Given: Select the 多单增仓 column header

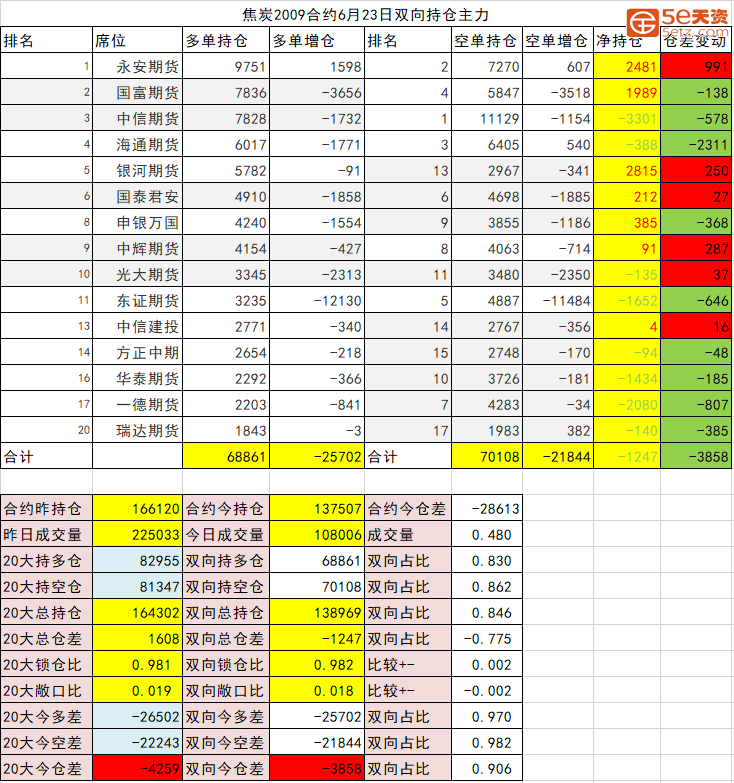Looking at the screenshot, I should [317, 40].
